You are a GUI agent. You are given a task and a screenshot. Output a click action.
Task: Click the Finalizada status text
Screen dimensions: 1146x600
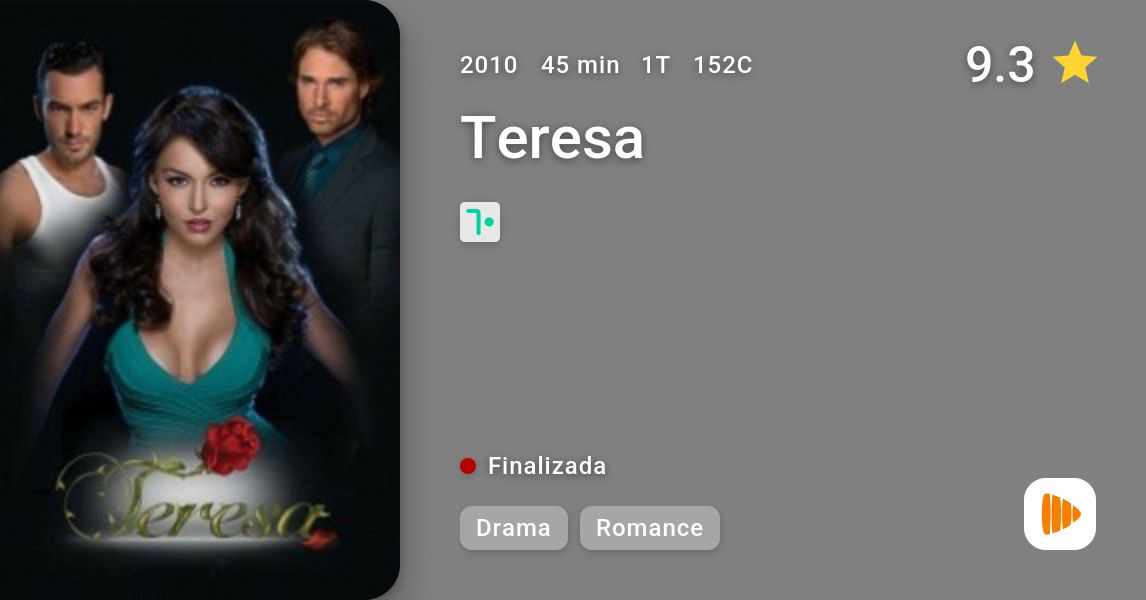coord(547,466)
